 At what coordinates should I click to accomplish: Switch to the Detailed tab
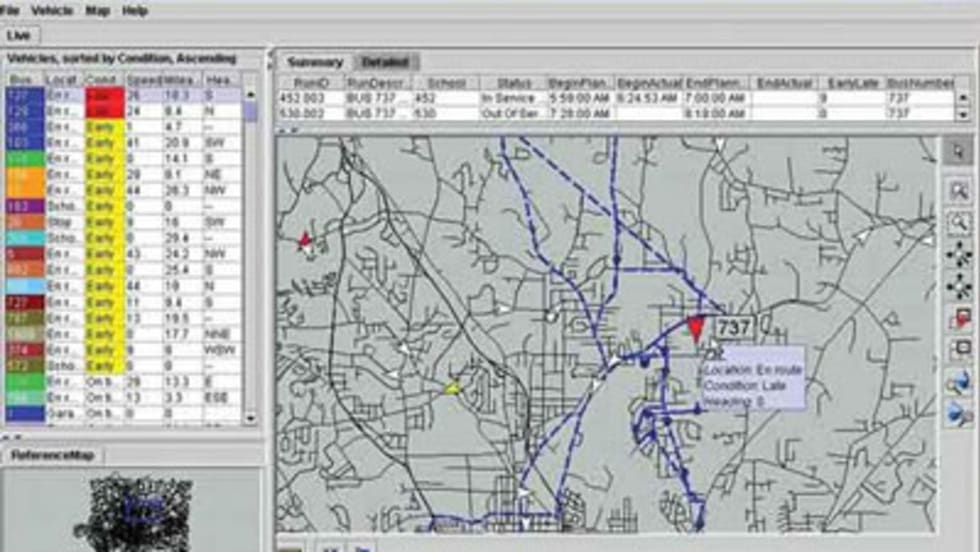[x=385, y=62]
